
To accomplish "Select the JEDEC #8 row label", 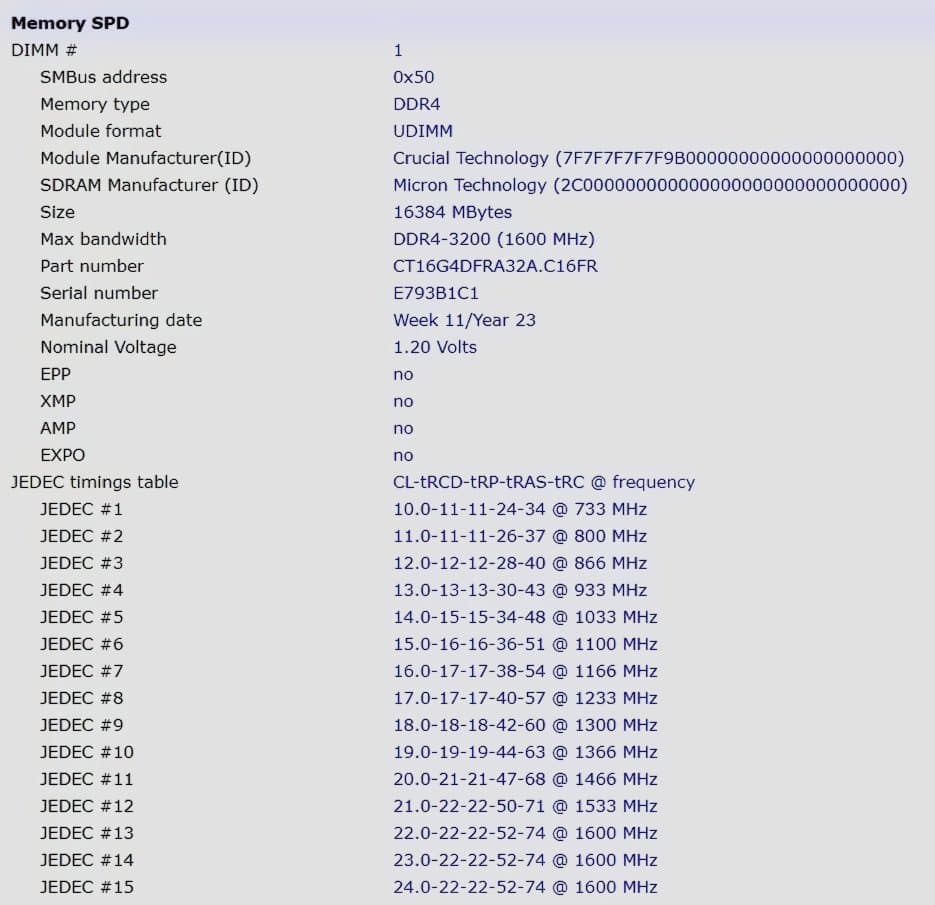I will 81,698.
